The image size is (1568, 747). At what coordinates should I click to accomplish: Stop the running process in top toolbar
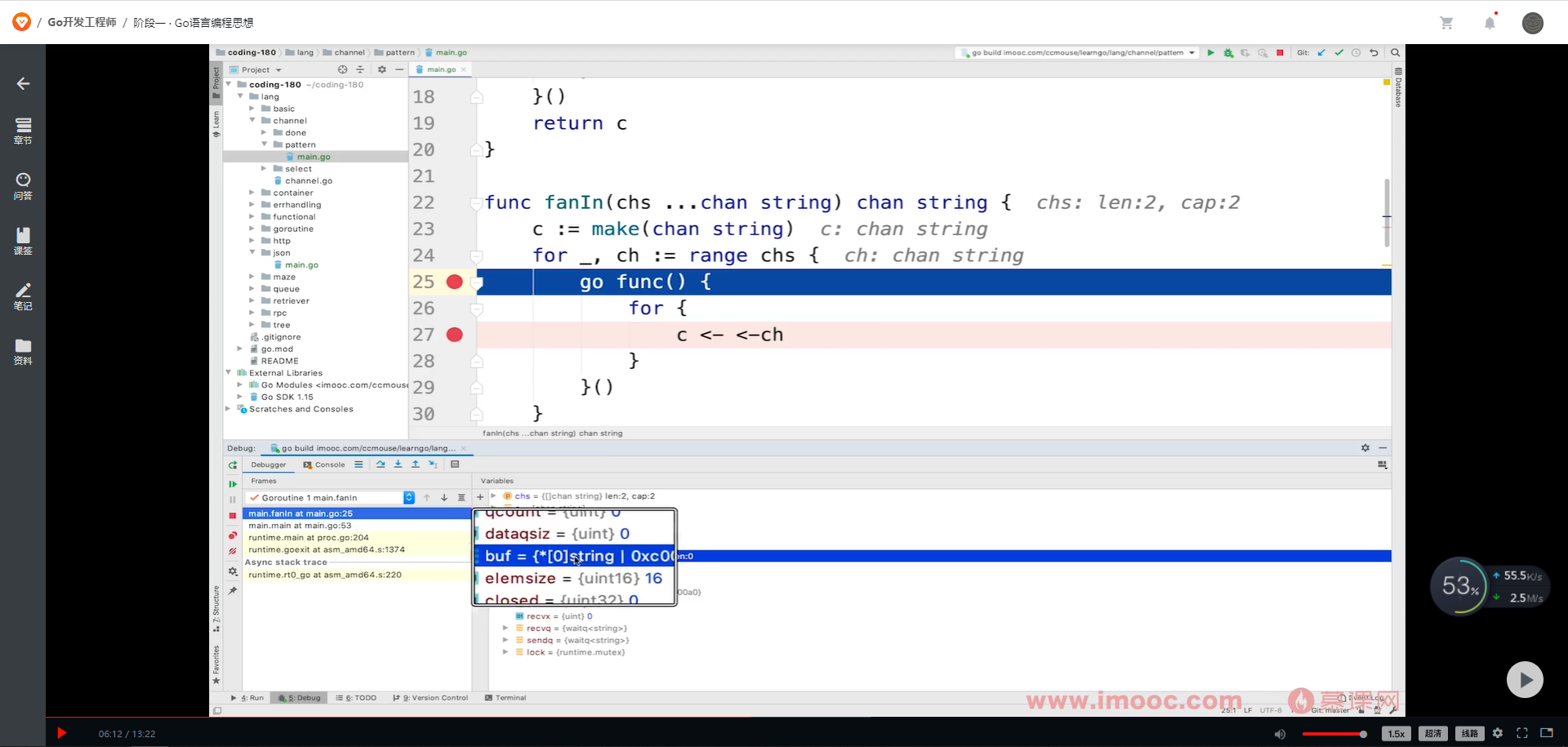click(x=1280, y=52)
